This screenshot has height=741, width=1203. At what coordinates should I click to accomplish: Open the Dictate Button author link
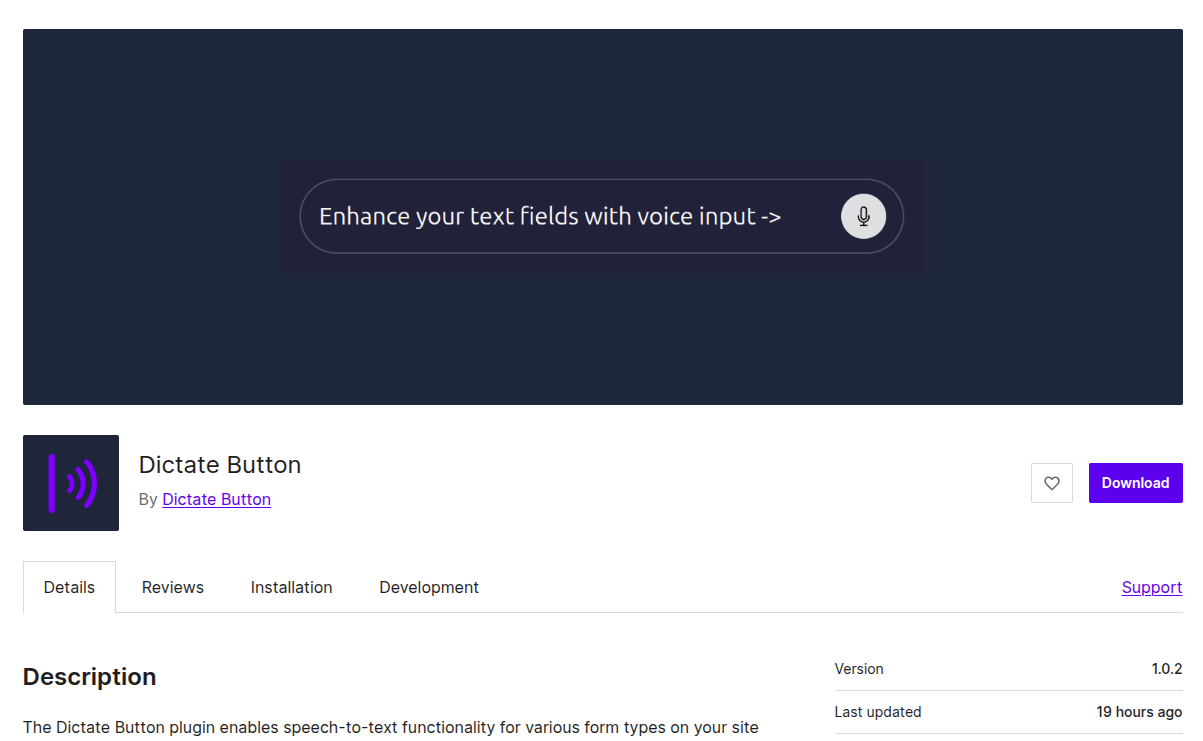[x=216, y=499]
